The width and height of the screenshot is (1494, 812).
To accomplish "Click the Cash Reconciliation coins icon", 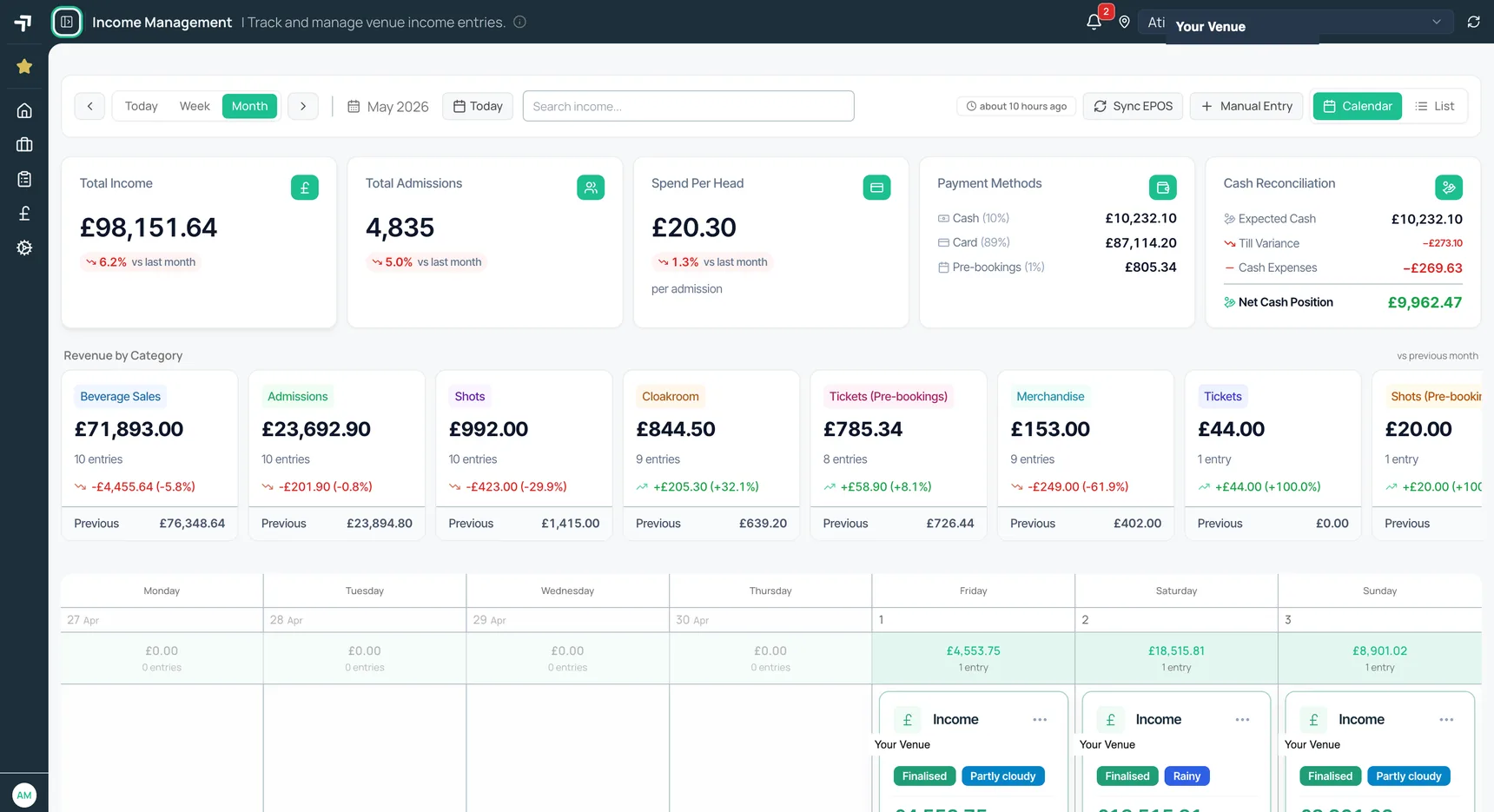I will pos(1449,188).
